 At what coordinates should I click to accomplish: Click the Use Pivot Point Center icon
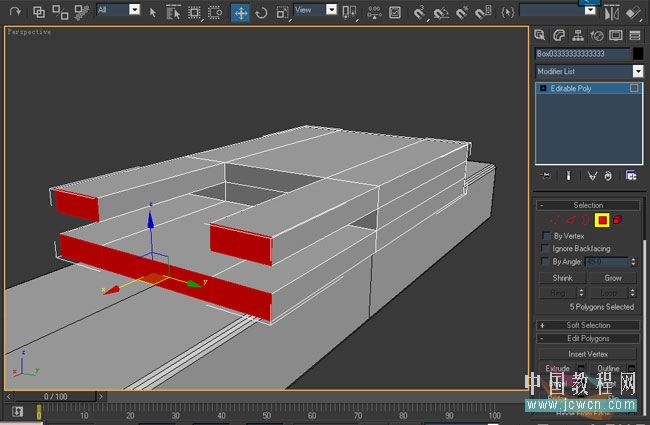[x=349, y=13]
